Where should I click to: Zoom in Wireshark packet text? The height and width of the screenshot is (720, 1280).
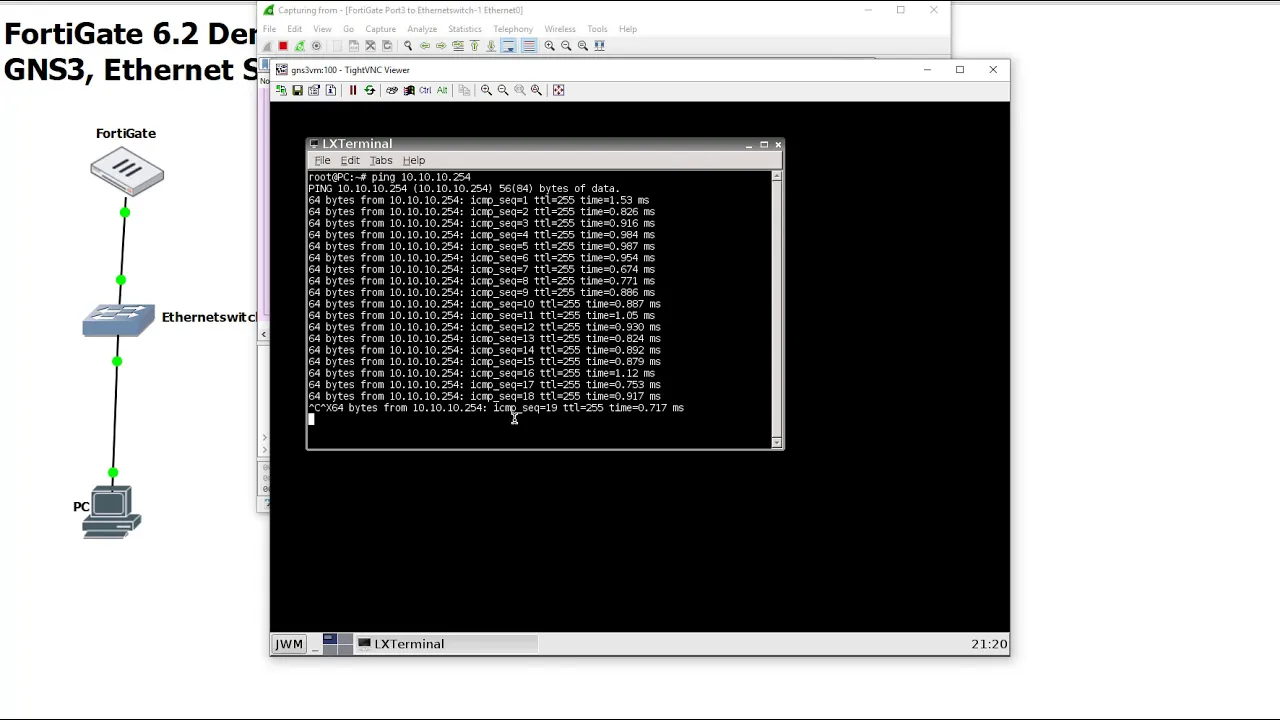pyautogui.click(x=549, y=46)
